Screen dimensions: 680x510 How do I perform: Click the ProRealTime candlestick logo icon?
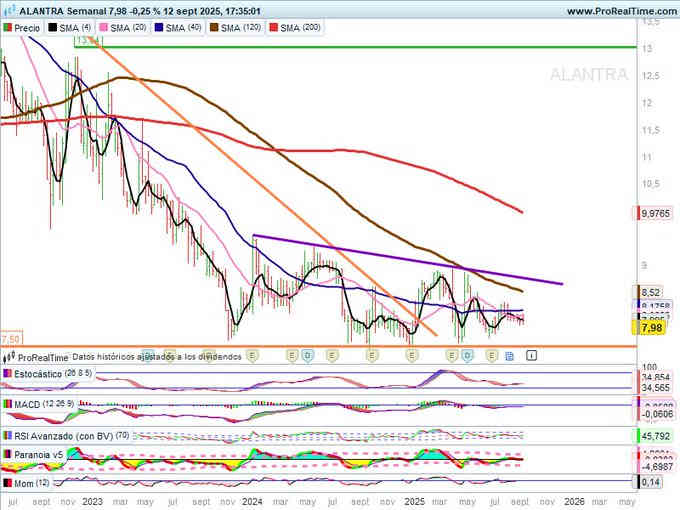tap(9, 358)
